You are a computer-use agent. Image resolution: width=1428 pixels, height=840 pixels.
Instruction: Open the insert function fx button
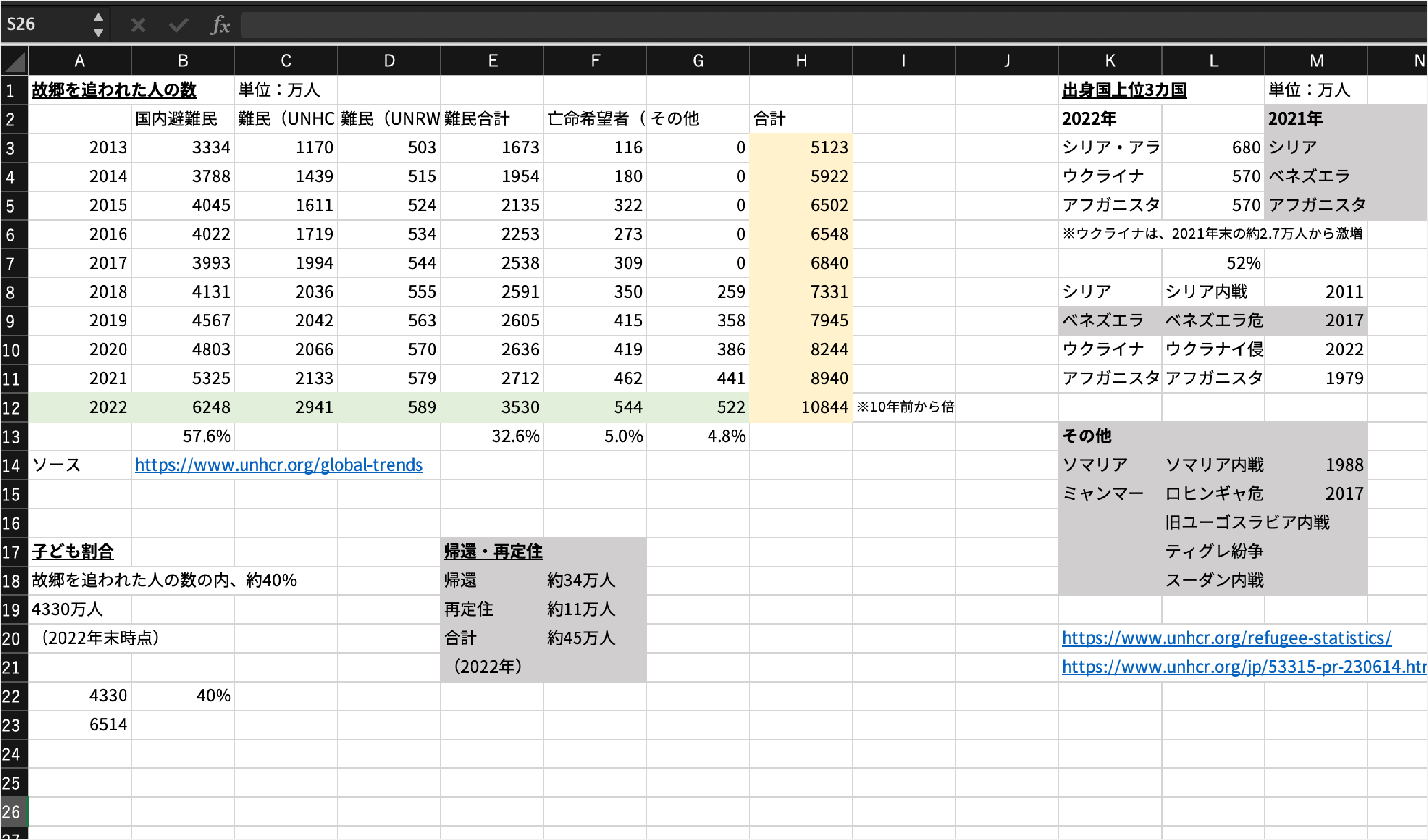(220, 25)
